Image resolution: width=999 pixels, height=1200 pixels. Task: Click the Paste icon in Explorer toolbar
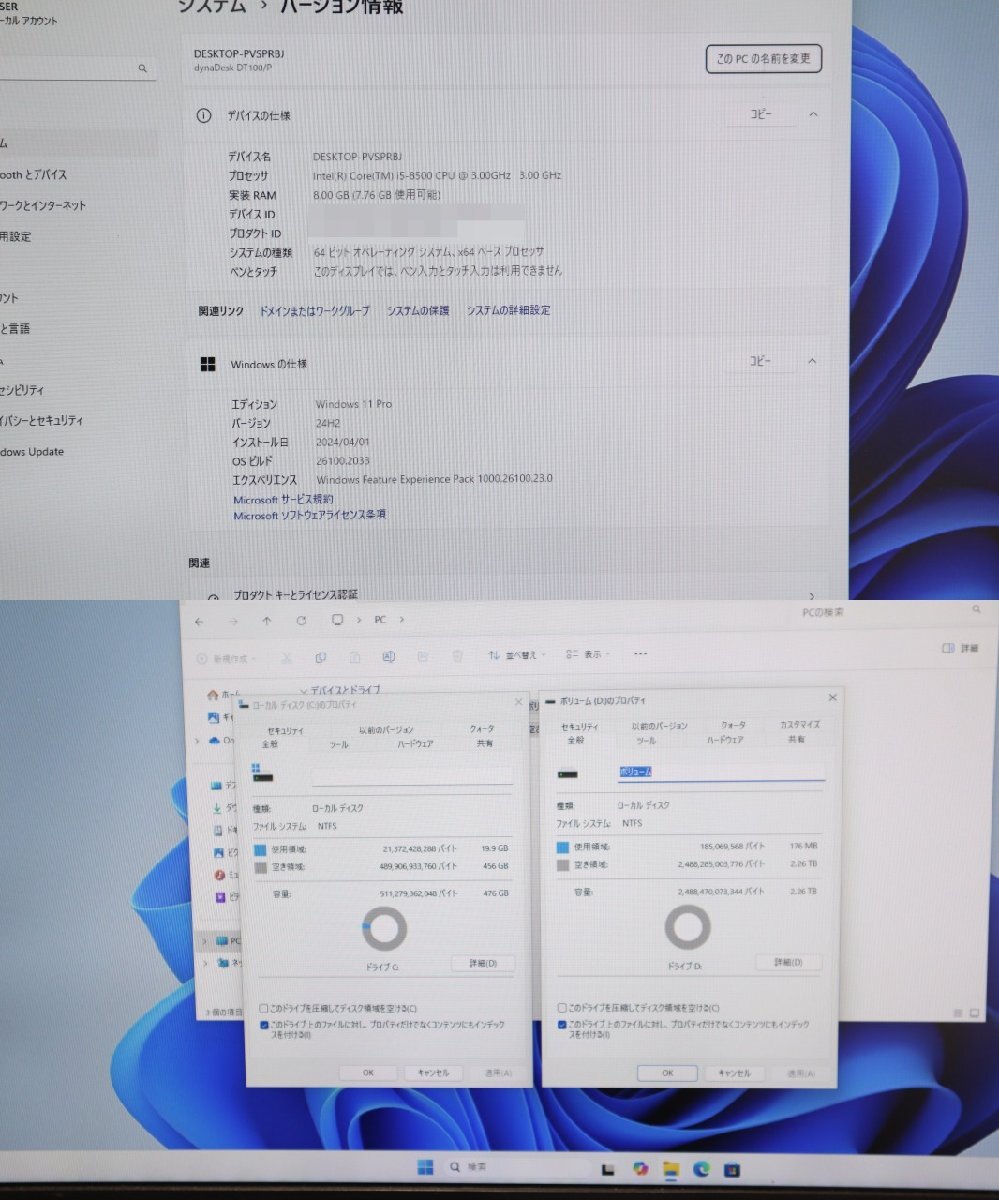click(354, 657)
